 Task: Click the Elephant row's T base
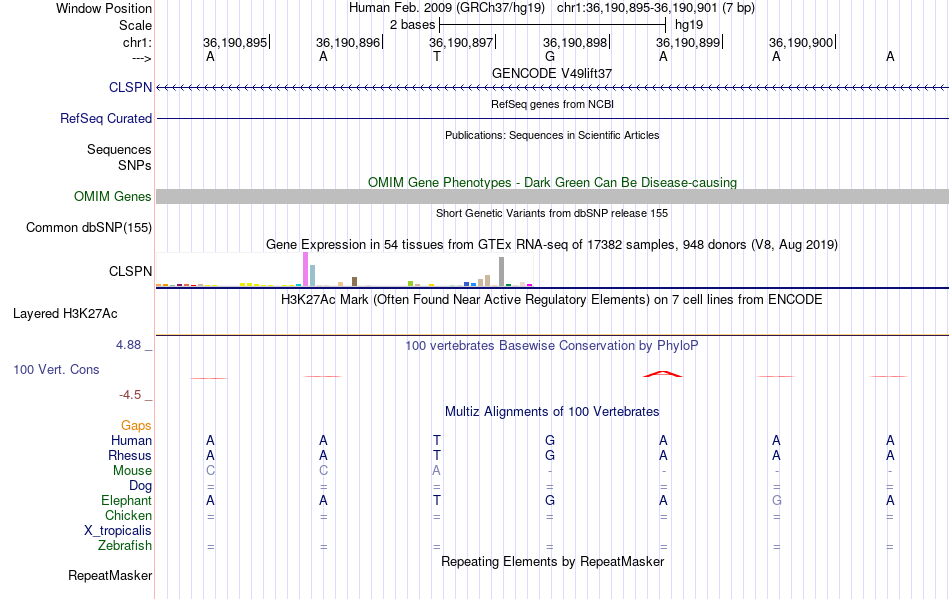[x=437, y=500]
